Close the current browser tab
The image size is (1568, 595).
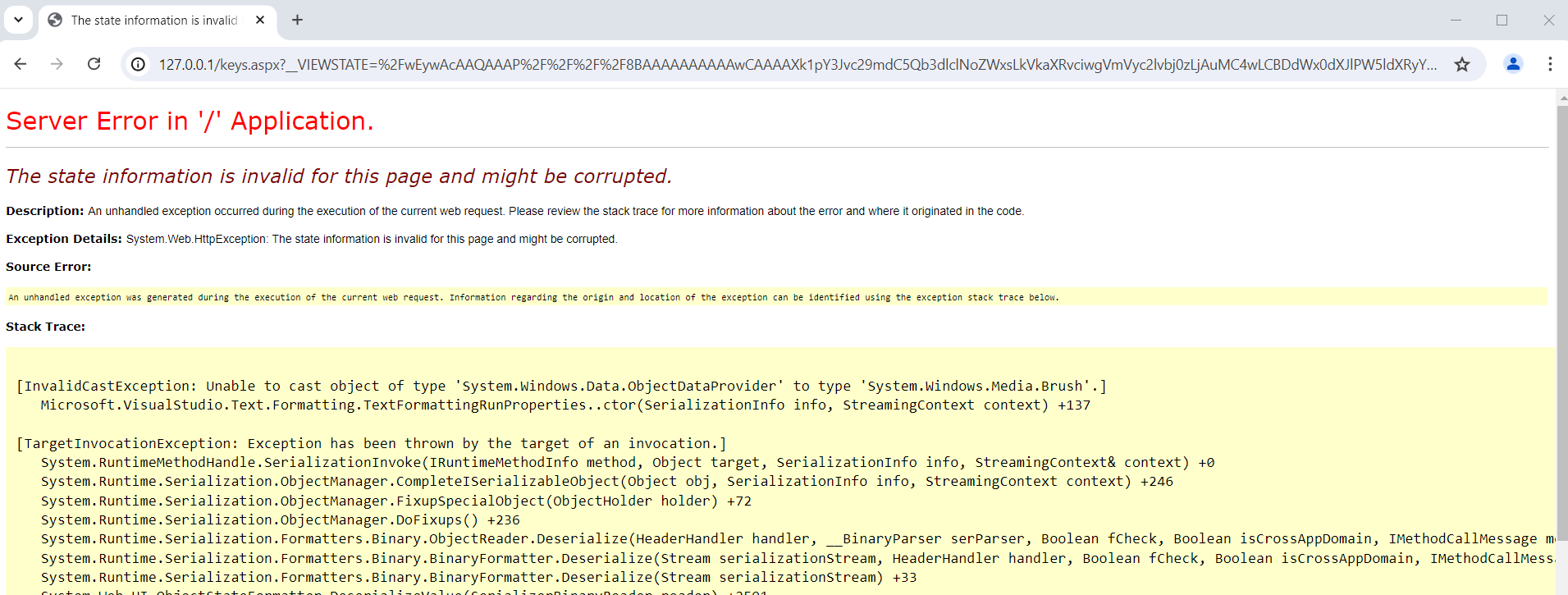(x=260, y=20)
